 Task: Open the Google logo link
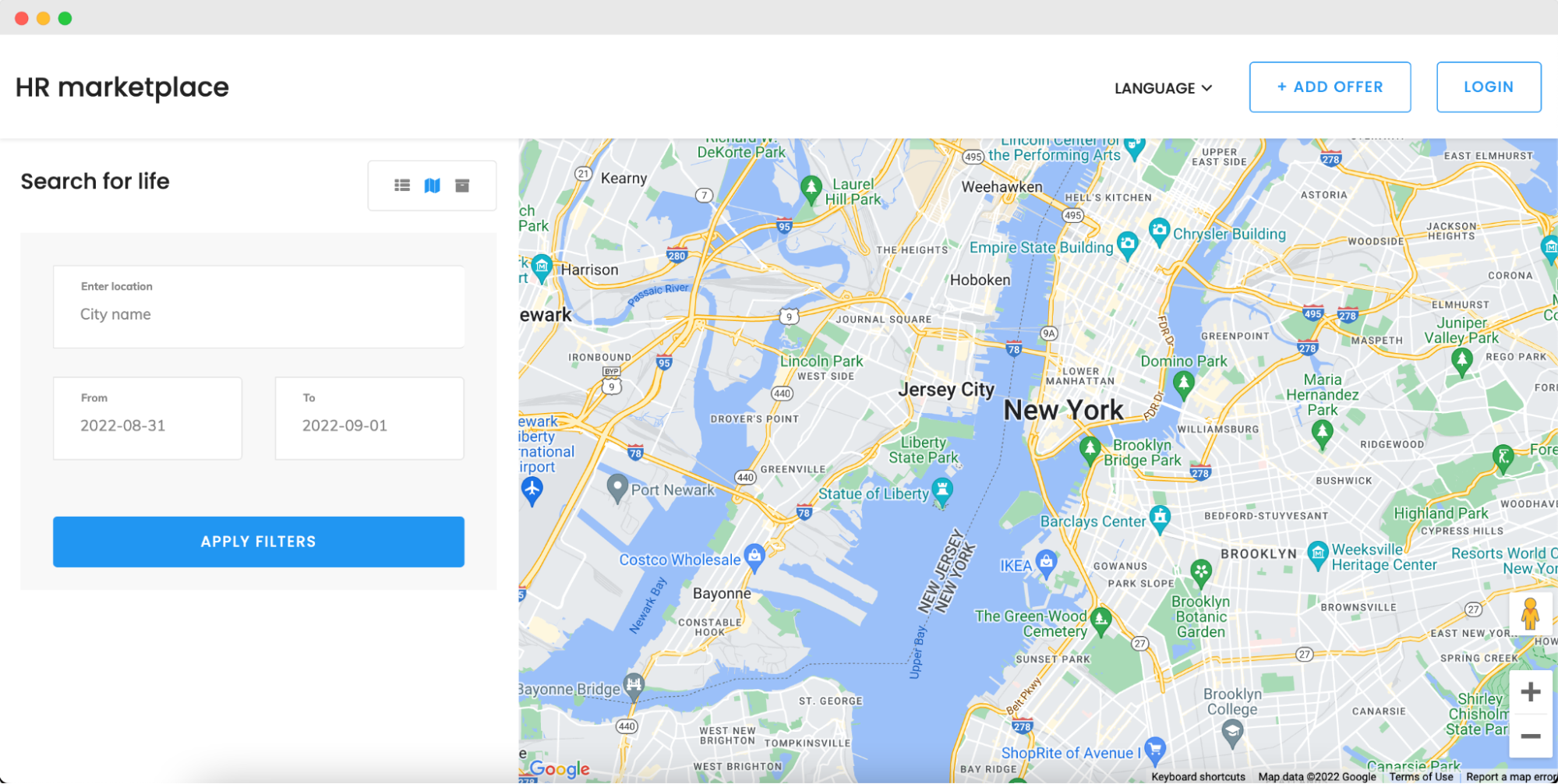pyautogui.click(x=560, y=769)
